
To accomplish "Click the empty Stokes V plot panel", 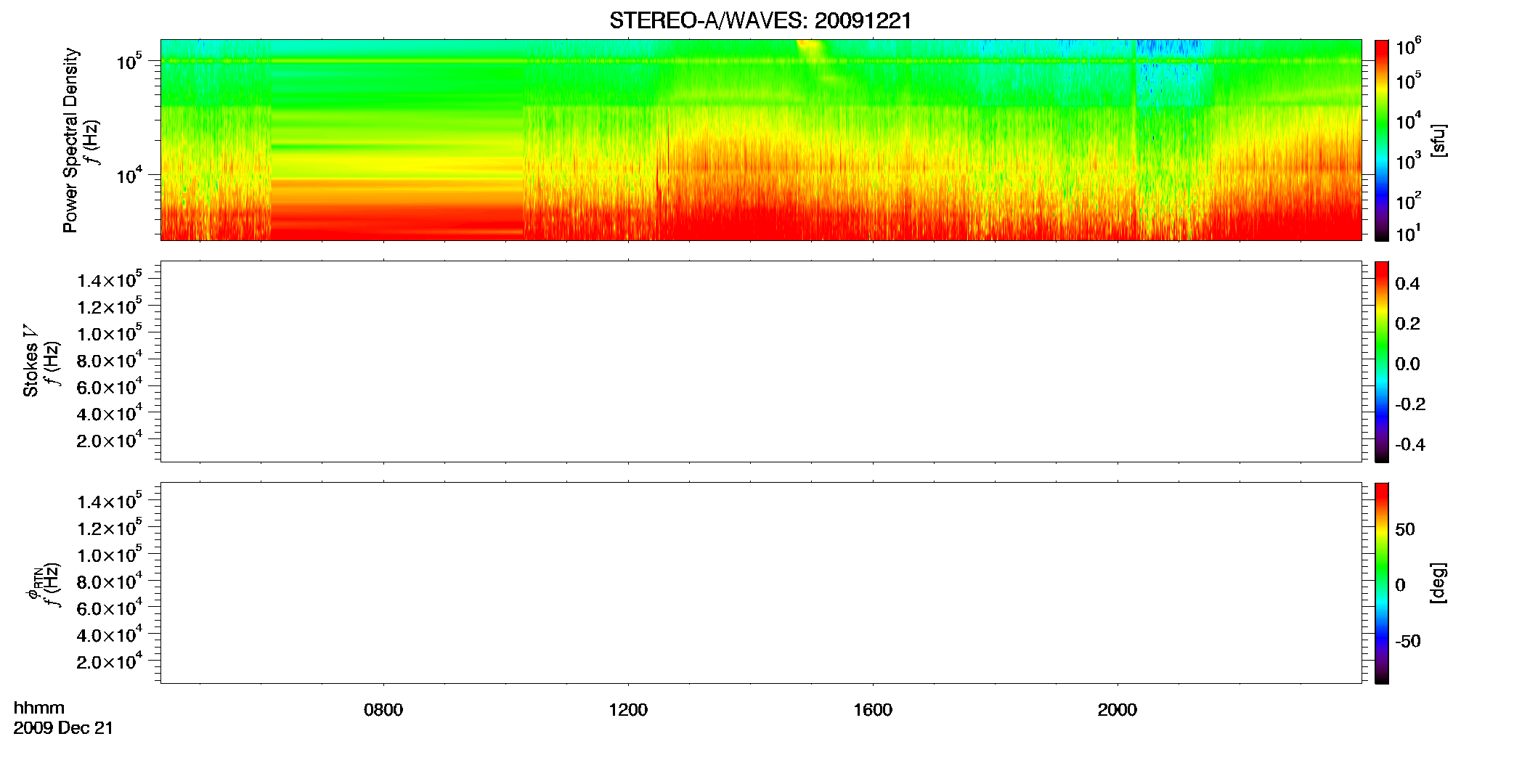I will tap(760, 362).
